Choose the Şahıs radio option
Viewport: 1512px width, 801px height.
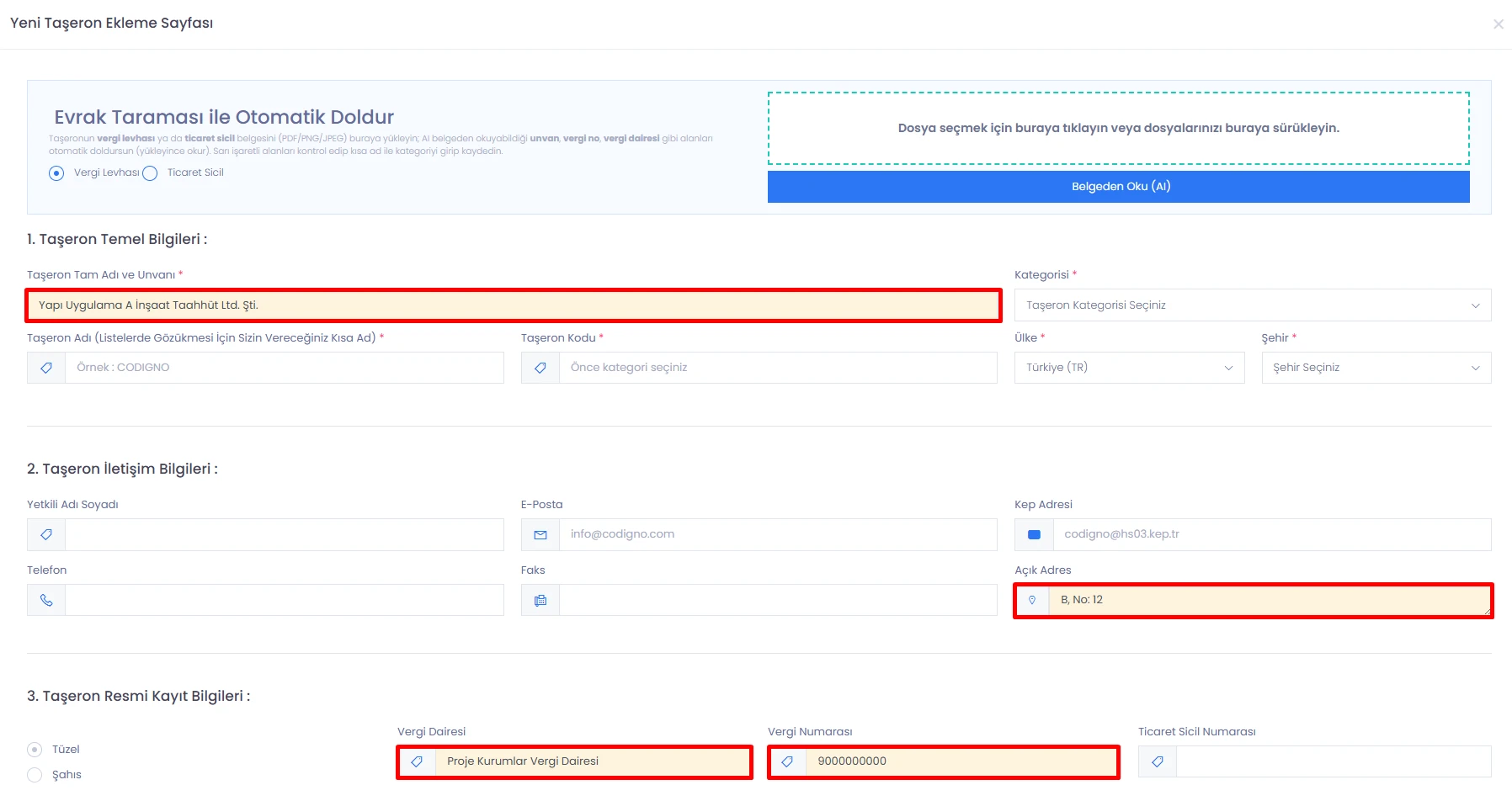point(35,775)
